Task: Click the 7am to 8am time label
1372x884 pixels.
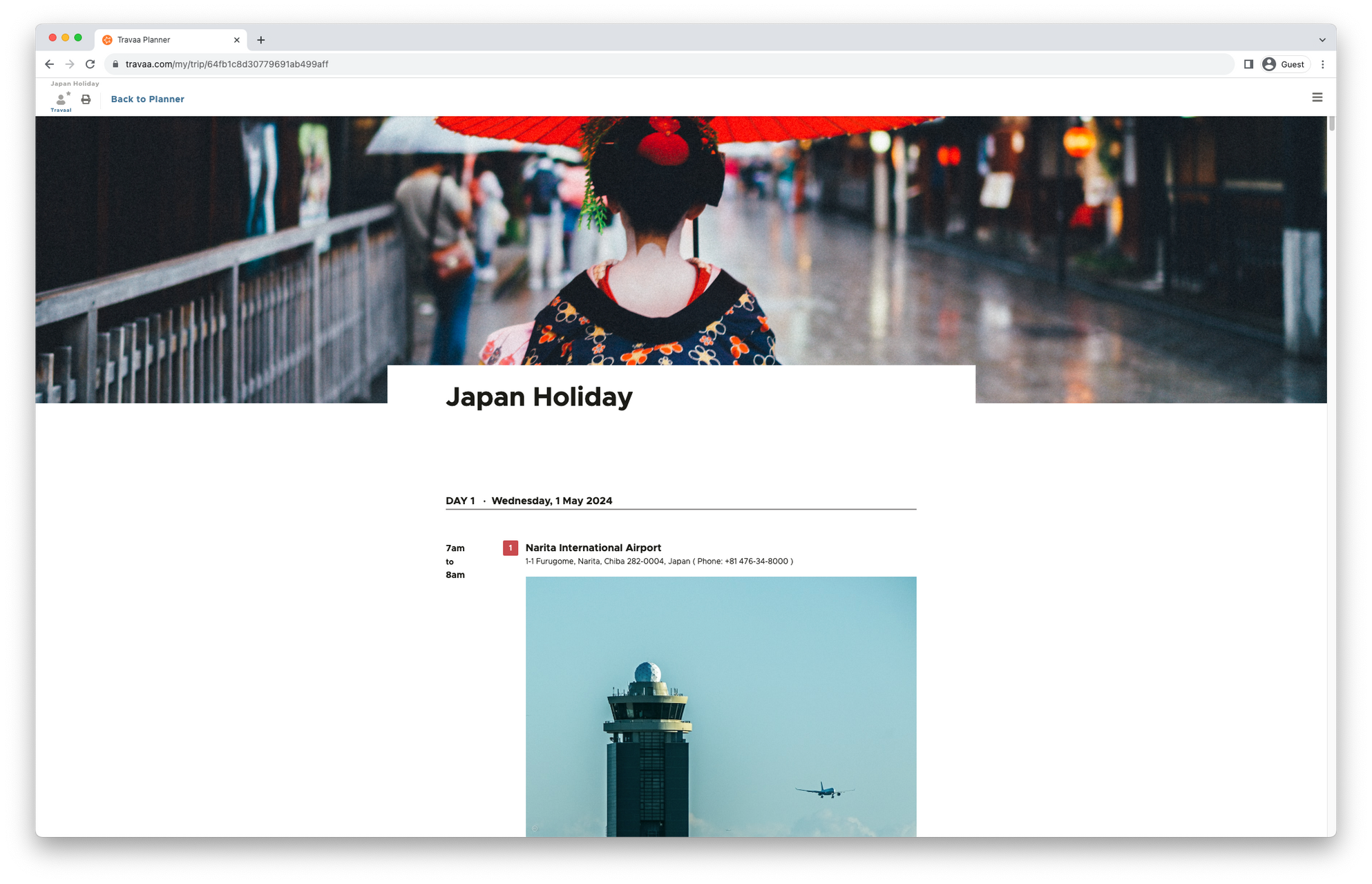Action: point(455,561)
